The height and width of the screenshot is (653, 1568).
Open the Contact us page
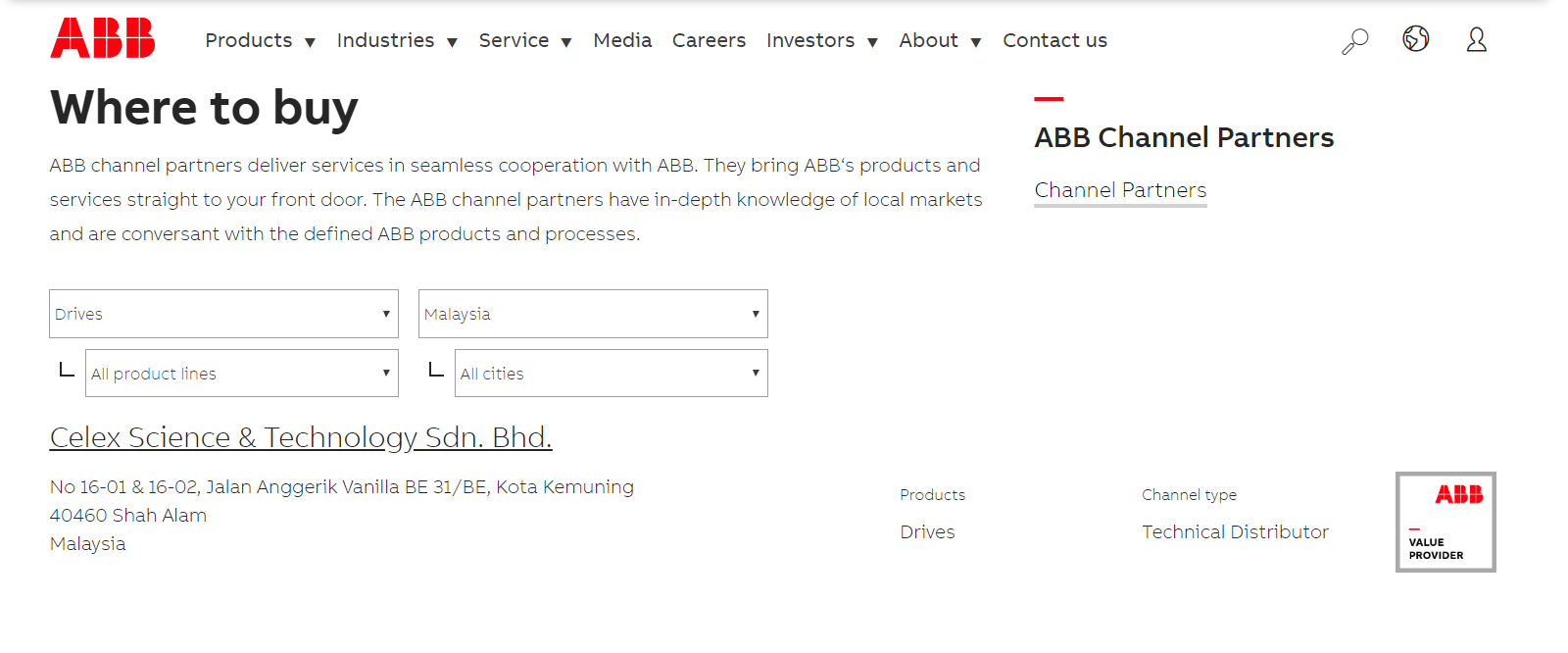[1054, 40]
